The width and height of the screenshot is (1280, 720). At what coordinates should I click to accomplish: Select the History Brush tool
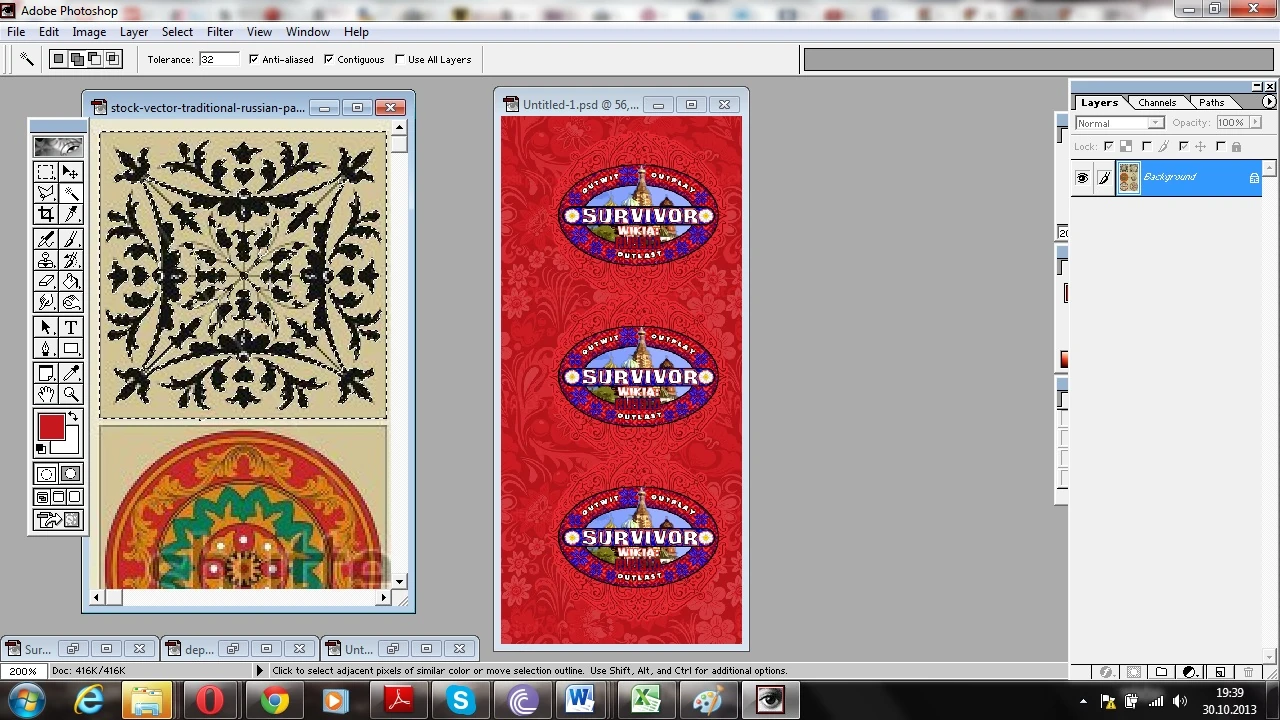[x=71, y=260]
